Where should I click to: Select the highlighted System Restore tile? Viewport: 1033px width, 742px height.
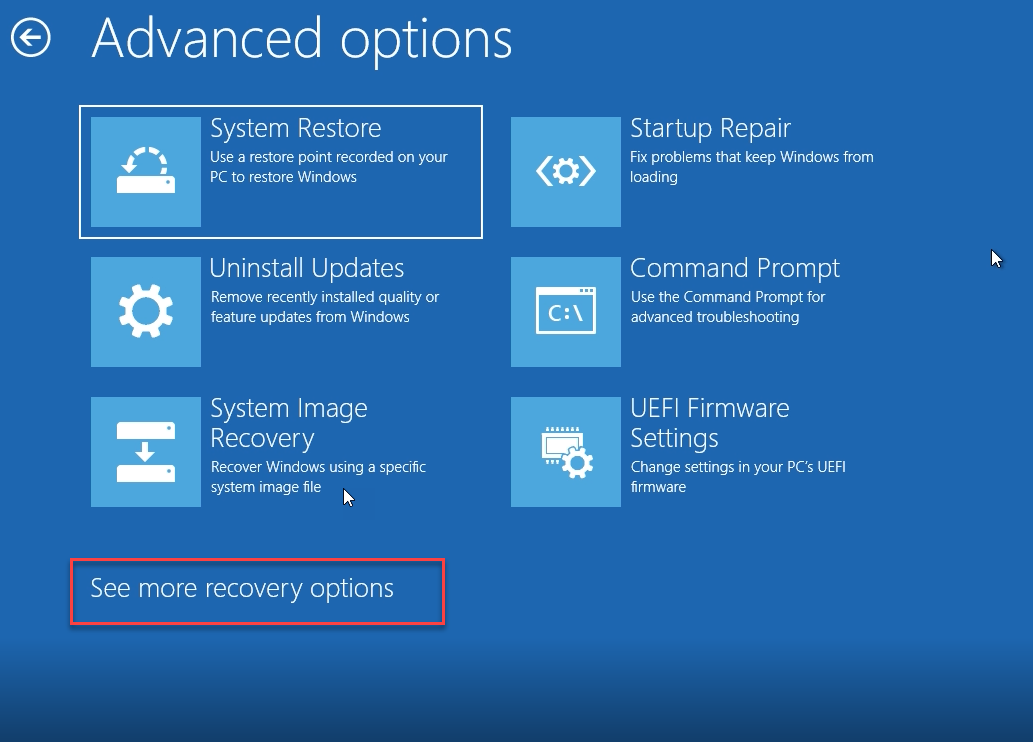pyautogui.click(x=280, y=171)
